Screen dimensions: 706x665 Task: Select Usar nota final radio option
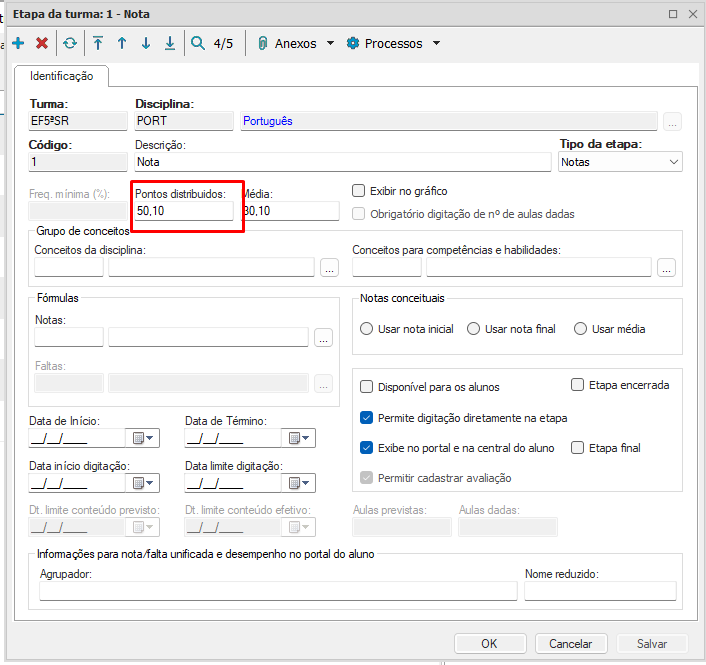[x=473, y=329]
